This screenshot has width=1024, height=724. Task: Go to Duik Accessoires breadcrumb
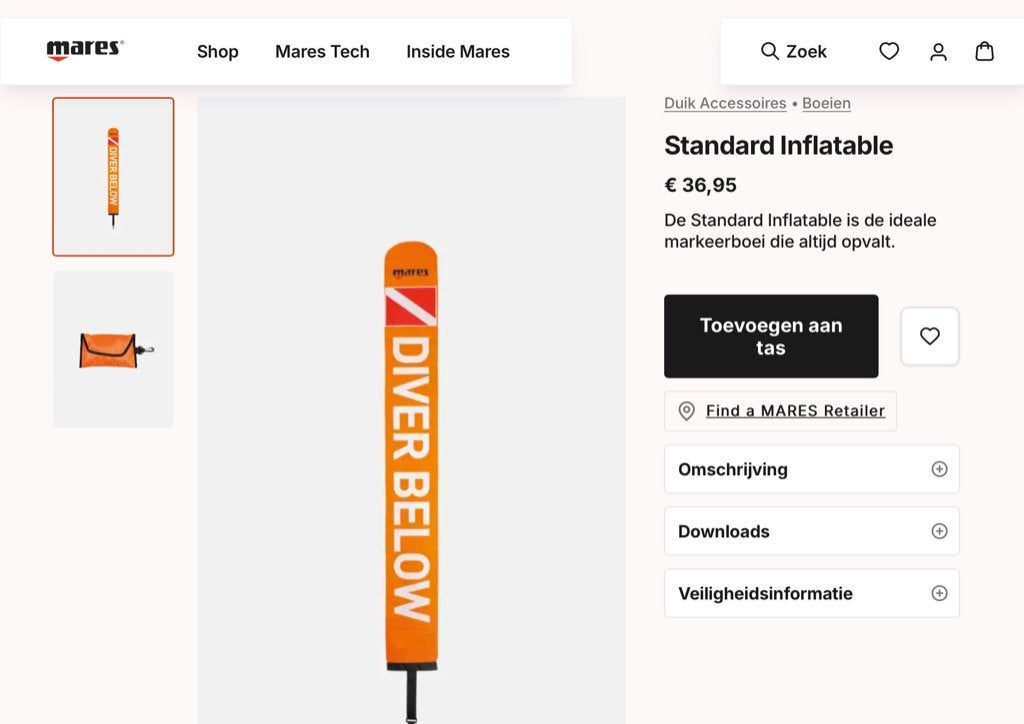coord(725,103)
